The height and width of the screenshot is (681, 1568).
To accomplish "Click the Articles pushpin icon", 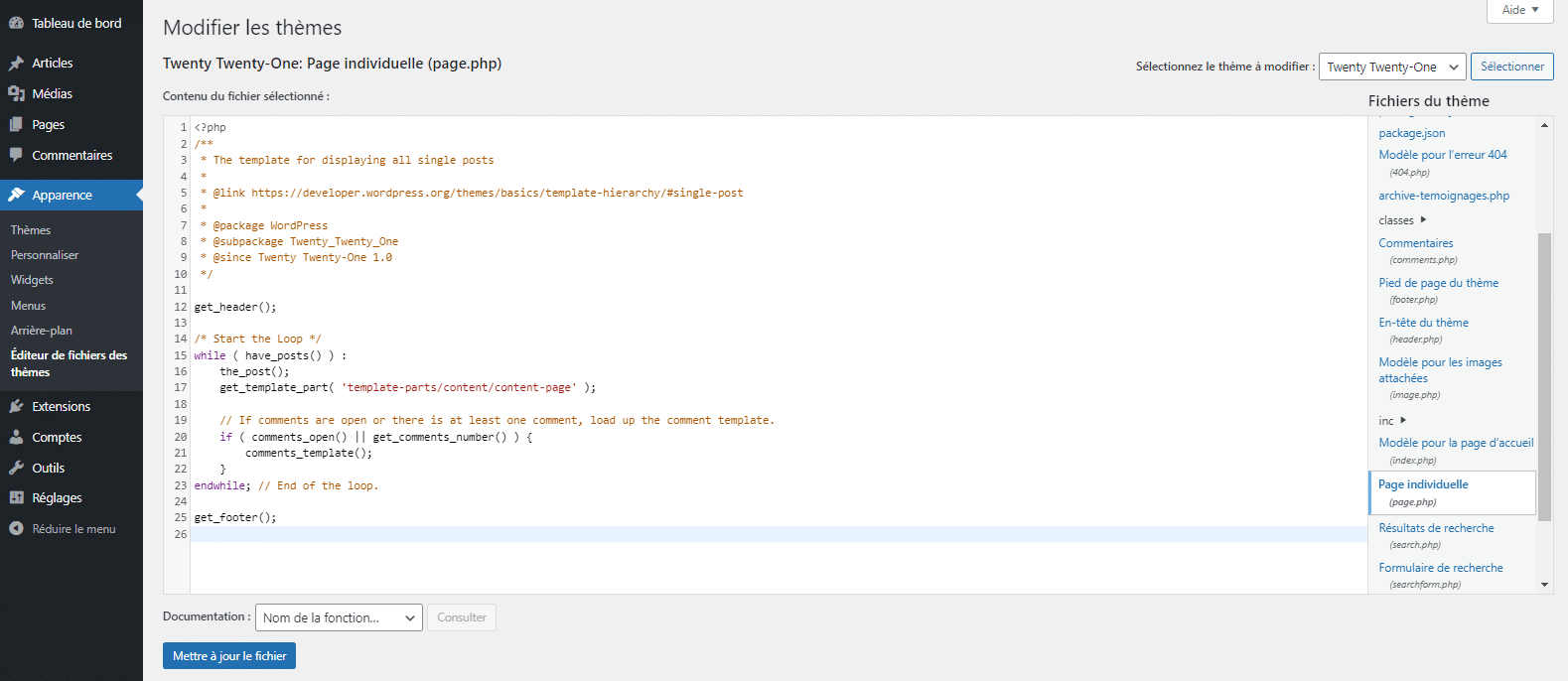I will 16,63.
